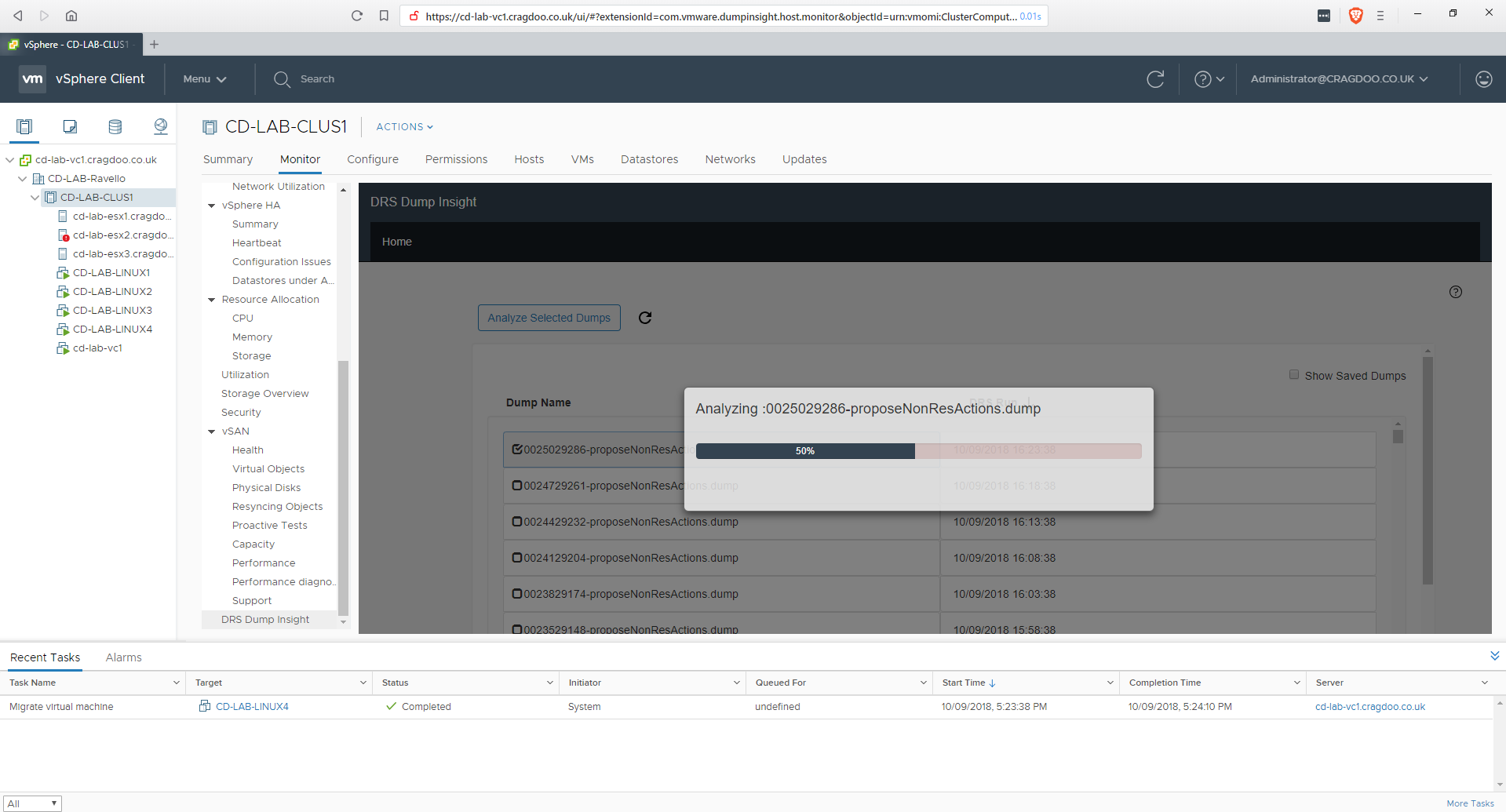The height and width of the screenshot is (812, 1506).
Task: Go to browser home page
Action: [71, 16]
